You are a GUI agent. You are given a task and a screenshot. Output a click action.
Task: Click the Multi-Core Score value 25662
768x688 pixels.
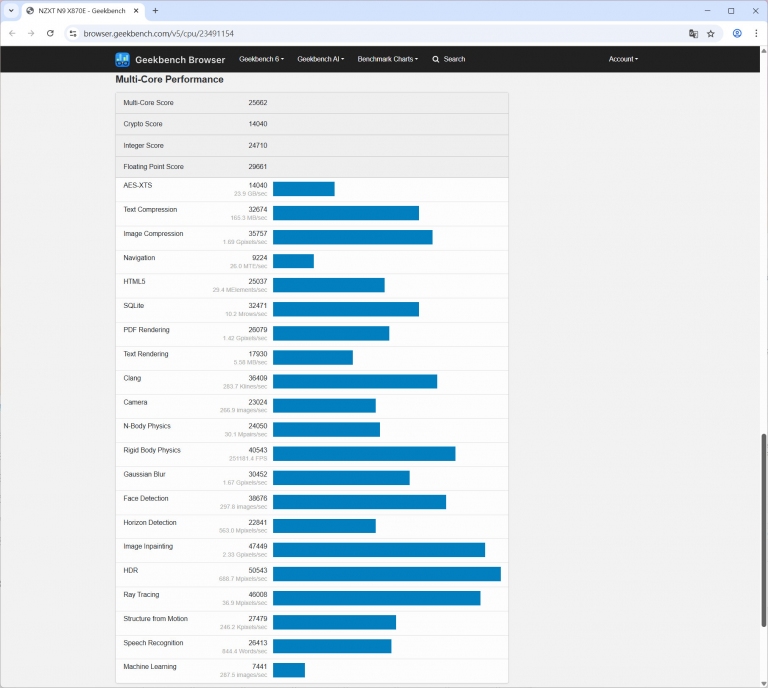point(258,103)
